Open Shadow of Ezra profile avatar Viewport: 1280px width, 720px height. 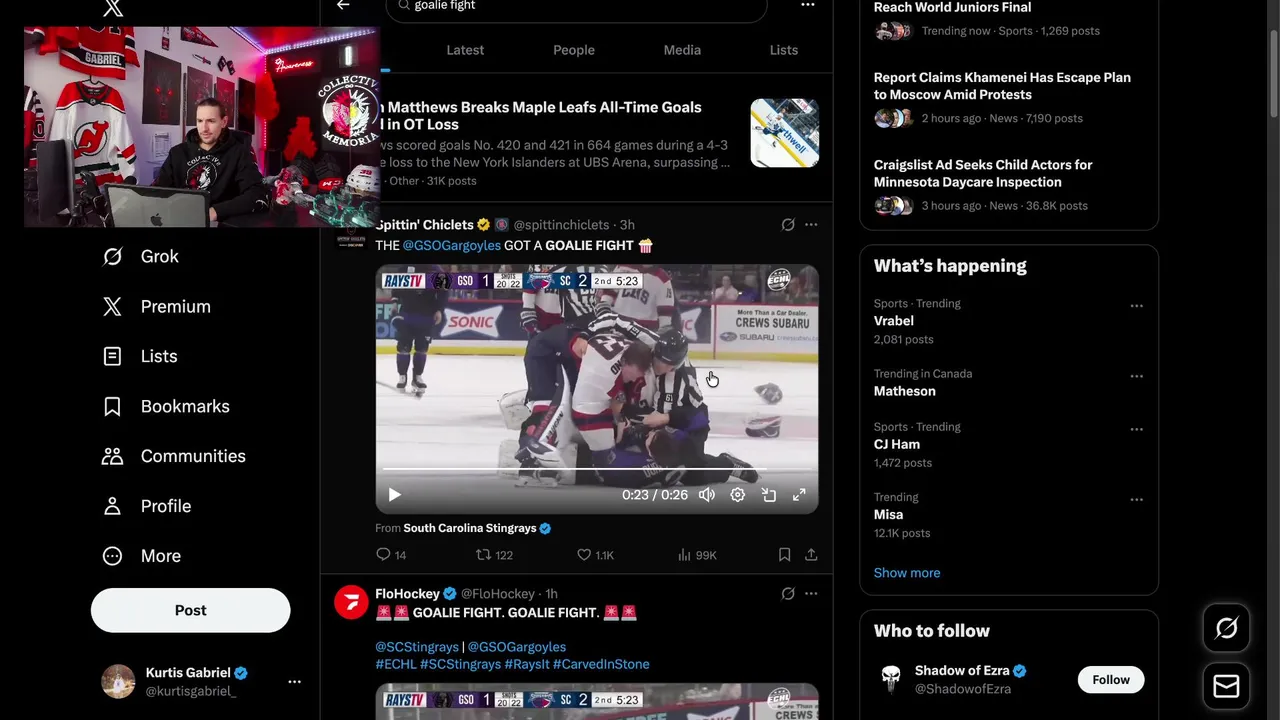(x=891, y=680)
